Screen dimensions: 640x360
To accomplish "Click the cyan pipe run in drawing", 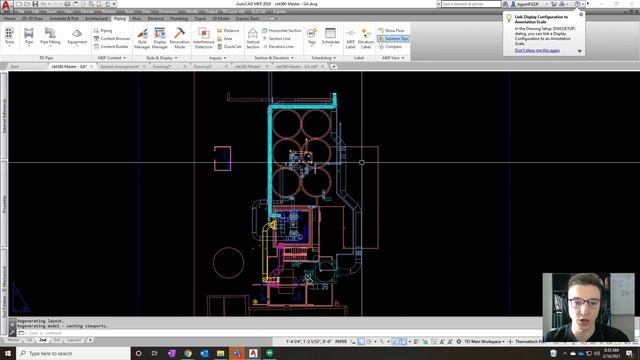I will point(270,161).
